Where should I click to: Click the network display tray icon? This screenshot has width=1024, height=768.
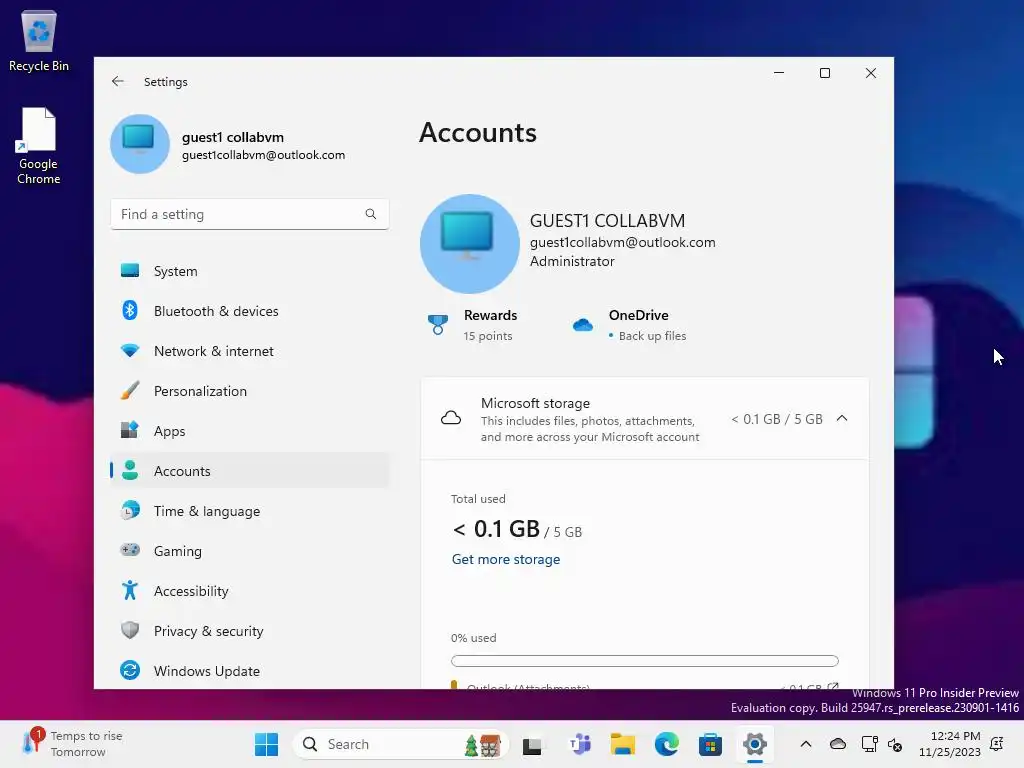pyautogui.click(x=869, y=744)
